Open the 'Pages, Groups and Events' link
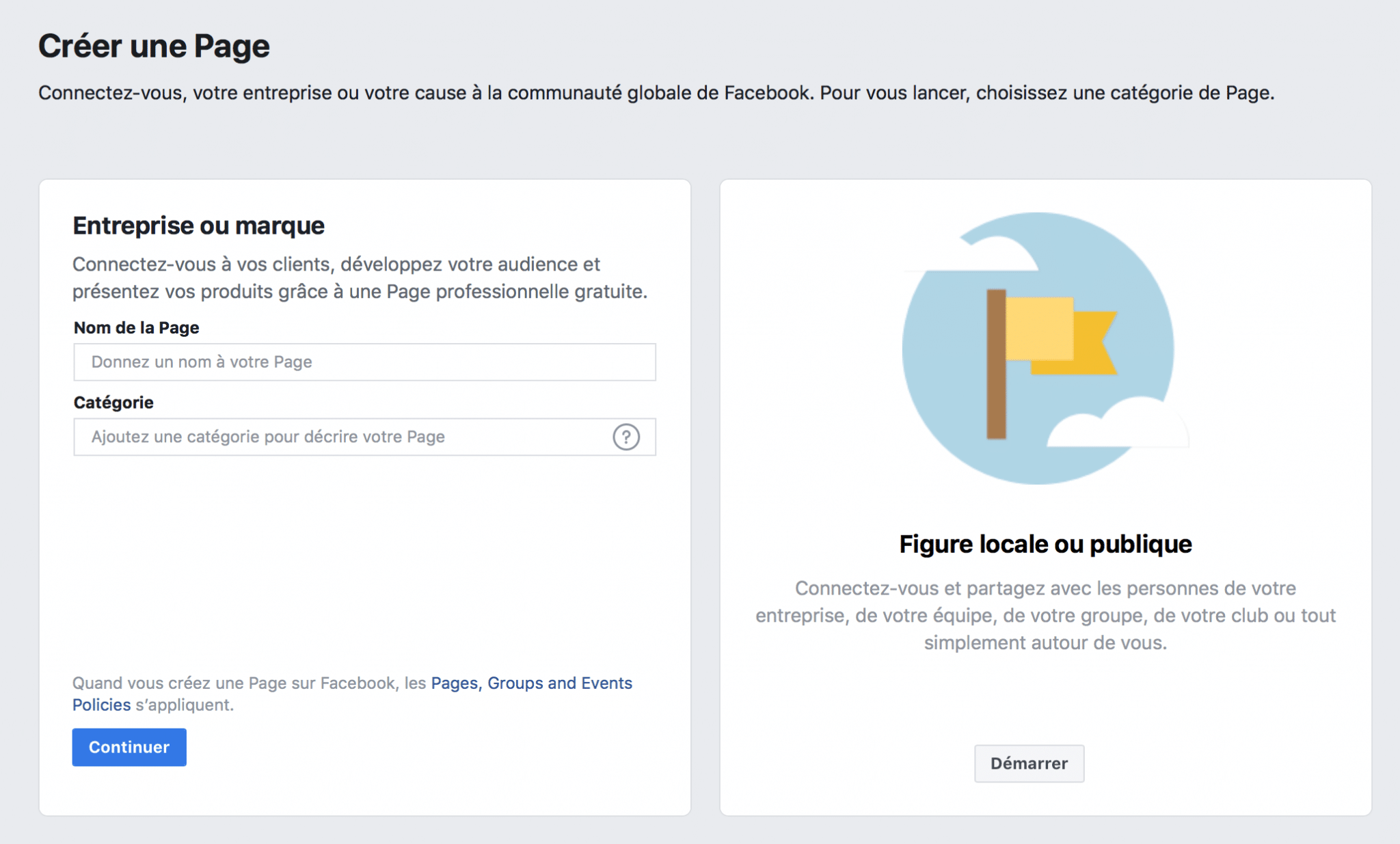Viewport: 1400px width, 844px height. (531, 683)
